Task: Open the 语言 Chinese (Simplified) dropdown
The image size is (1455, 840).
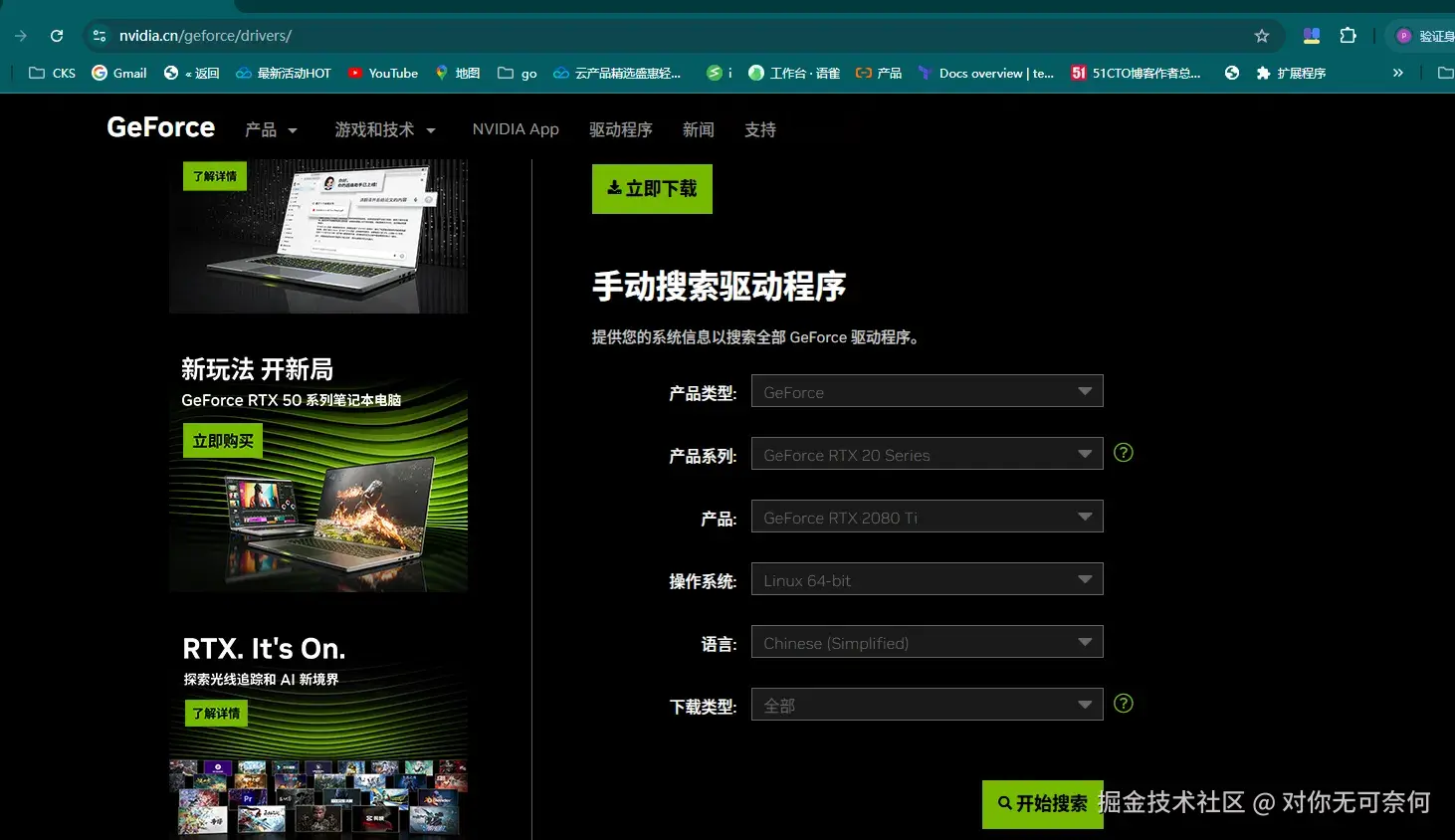Action: 928,642
